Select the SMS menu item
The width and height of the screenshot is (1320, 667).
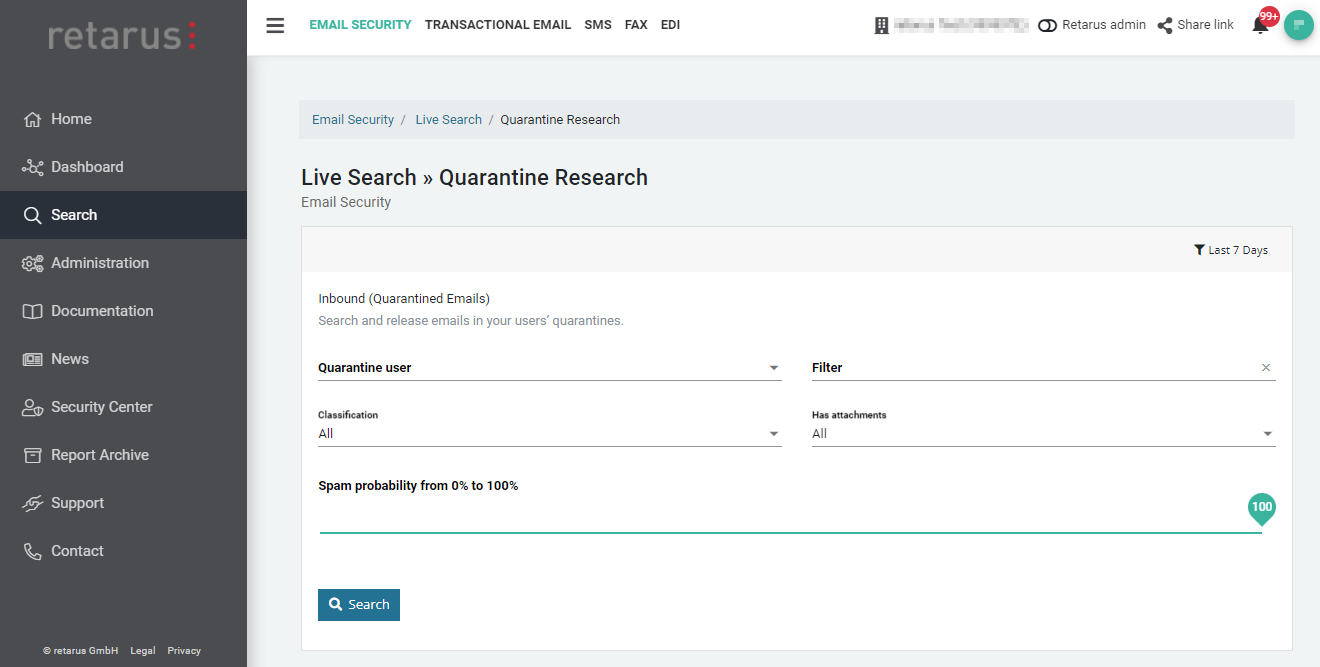point(598,25)
